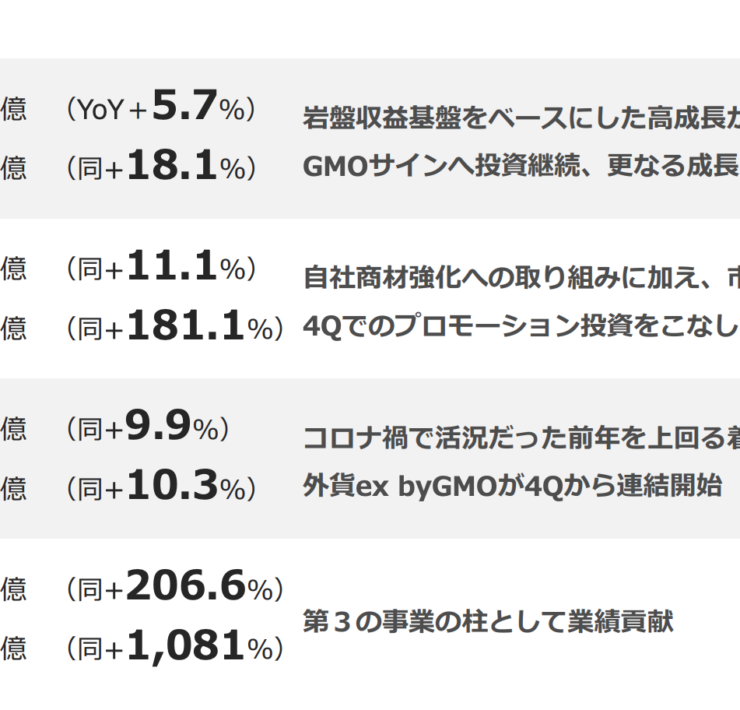Select the GMOサインへ投資継続 text line
Viewport: 740px width, 710px height.
point(520,166)
